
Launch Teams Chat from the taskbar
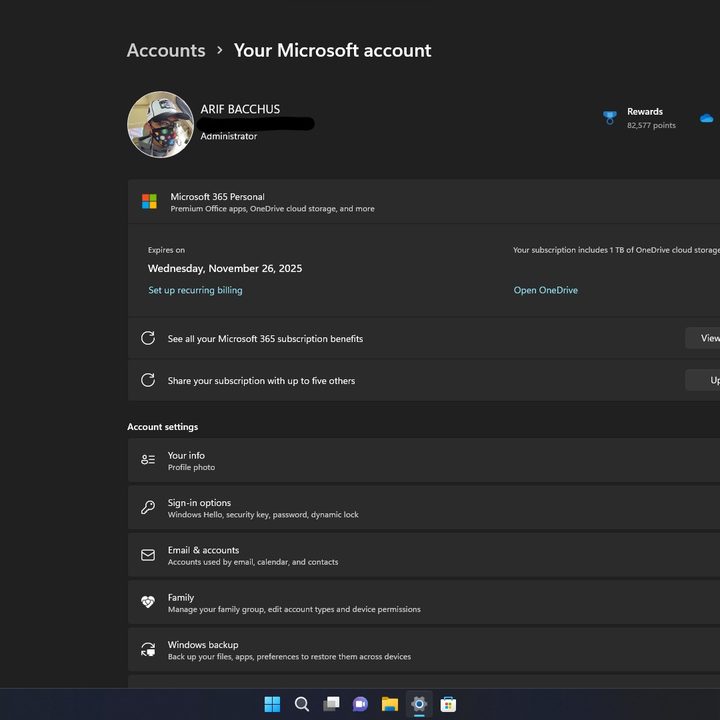[360, 704]
